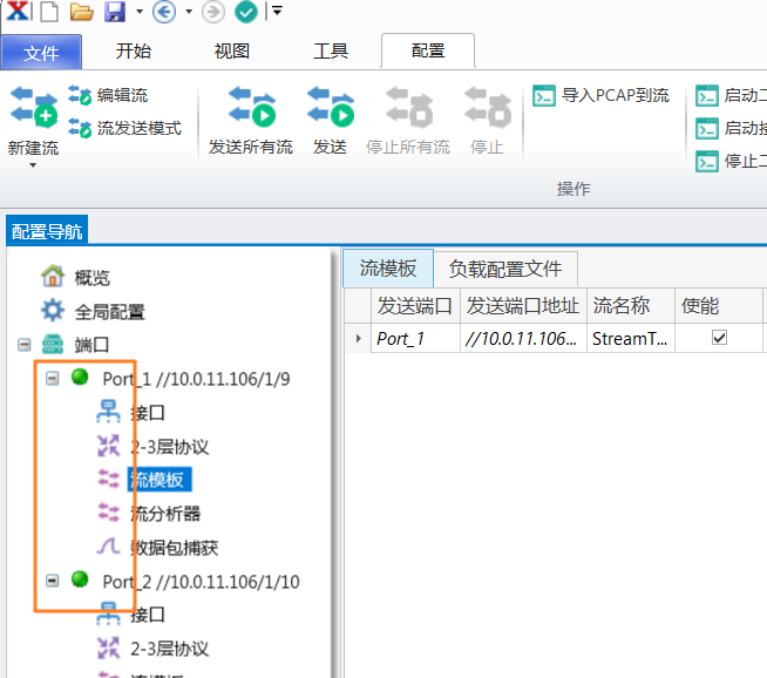Image resolution: width=767 pixels, height=678 pixels.
Task: Click the 发送端口地址 column header
Action: (523, 306)
